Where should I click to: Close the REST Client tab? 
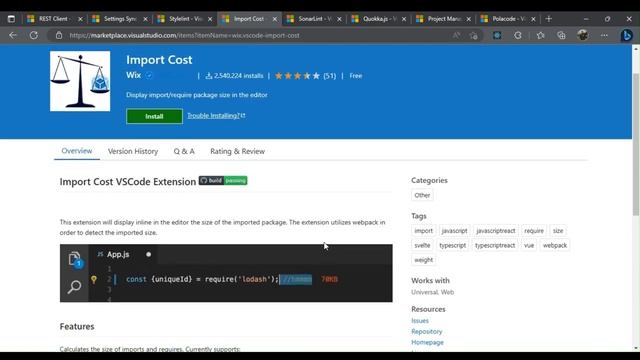click(x=80, y=19)
